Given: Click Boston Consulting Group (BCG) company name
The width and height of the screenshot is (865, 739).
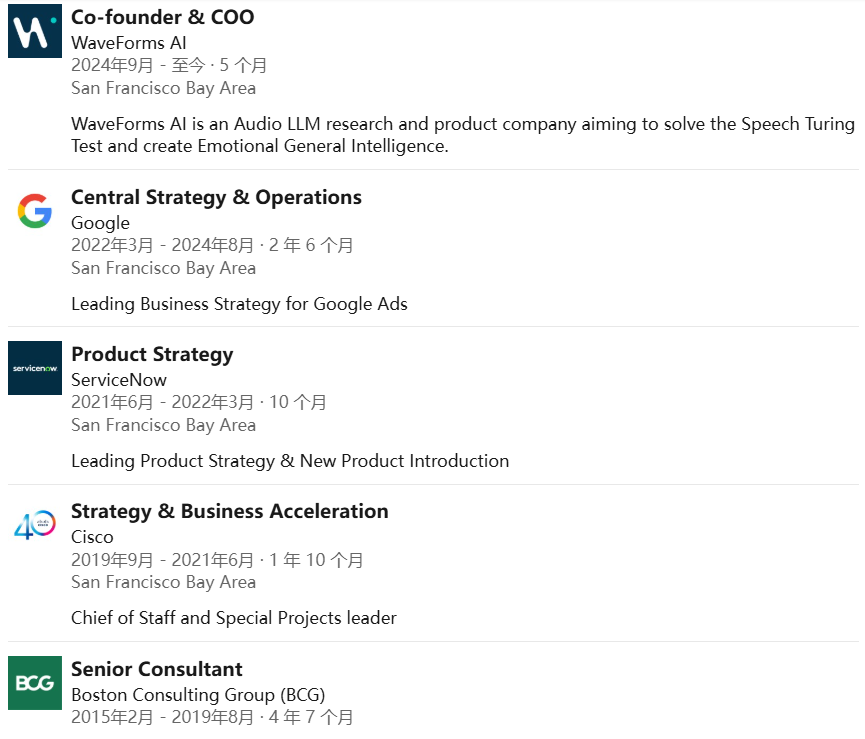Looking at the screenshot, I should (x=197, y=695).
